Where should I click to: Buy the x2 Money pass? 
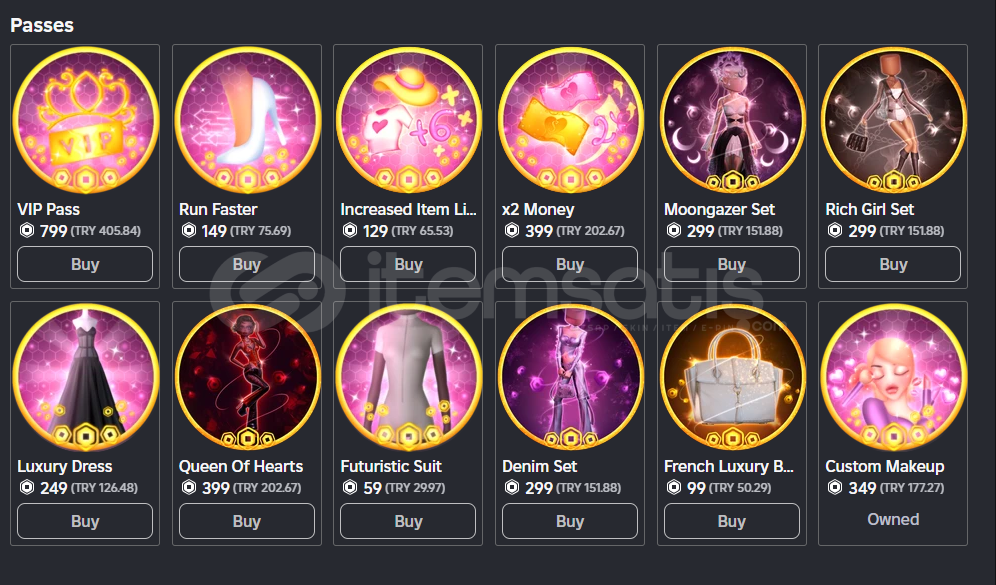(570, 264)
